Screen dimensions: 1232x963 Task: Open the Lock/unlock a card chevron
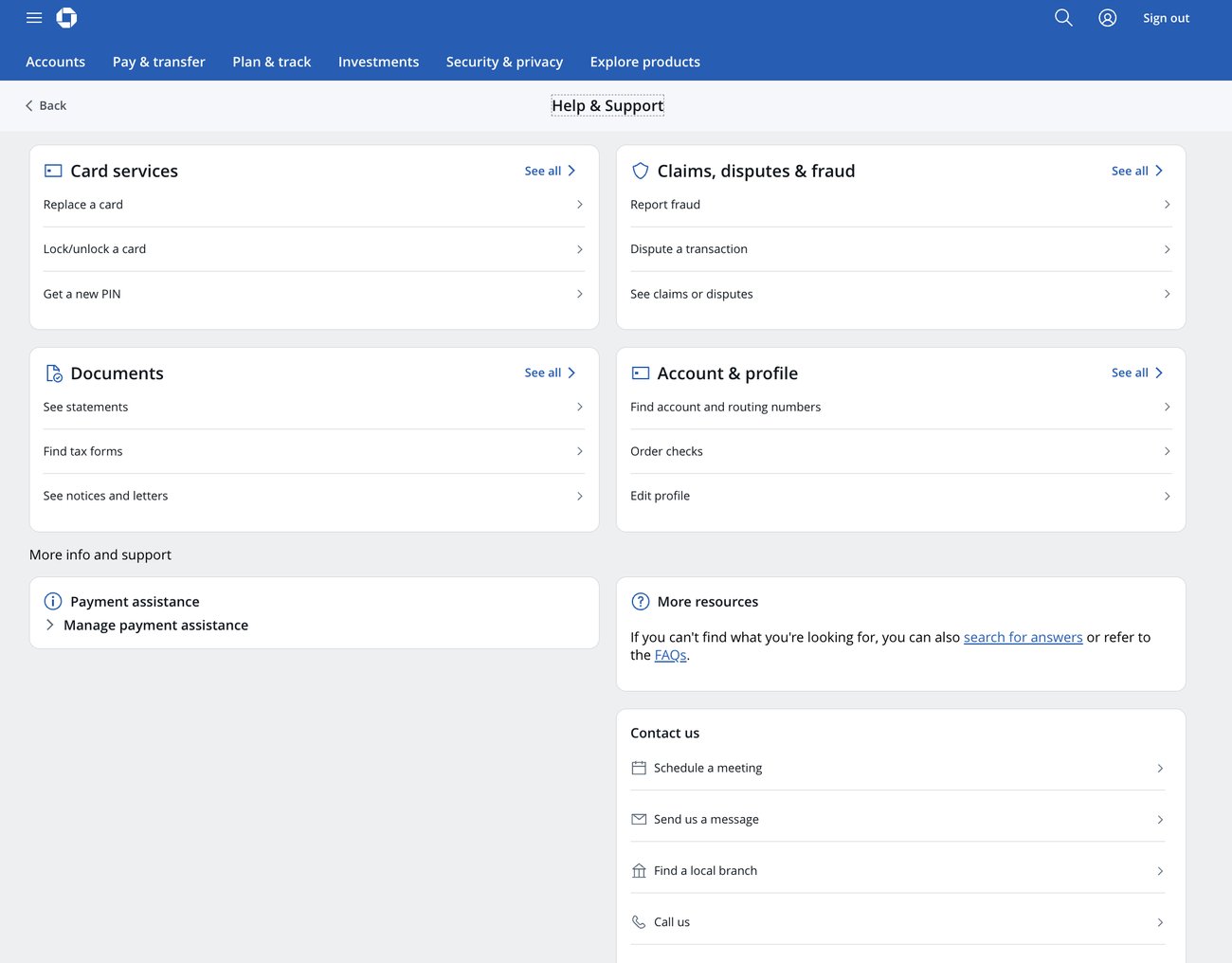(x=580, y=249)
